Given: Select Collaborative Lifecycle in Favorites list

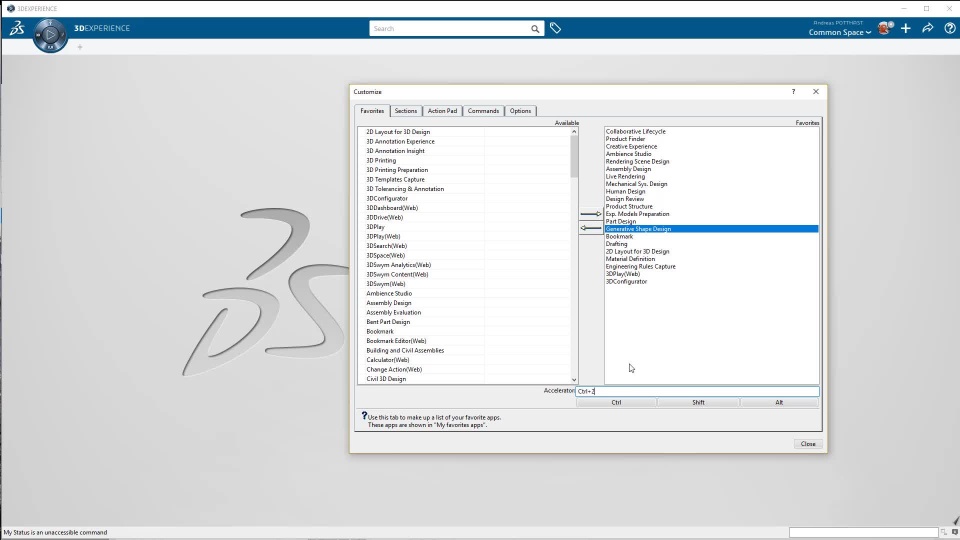Looking at the screenshot, I should [636, 131].
